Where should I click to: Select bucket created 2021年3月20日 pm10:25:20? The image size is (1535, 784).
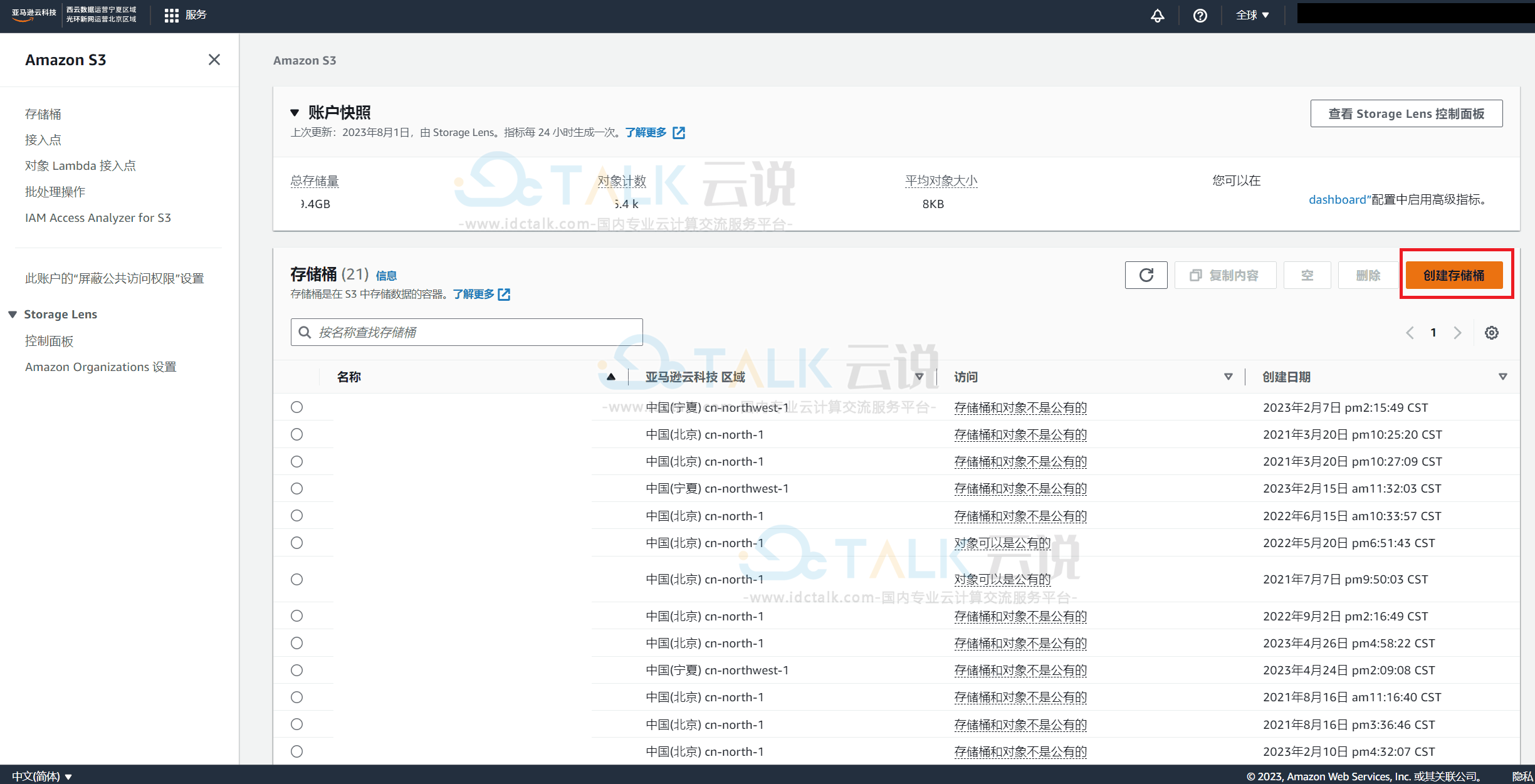[297, 434]
